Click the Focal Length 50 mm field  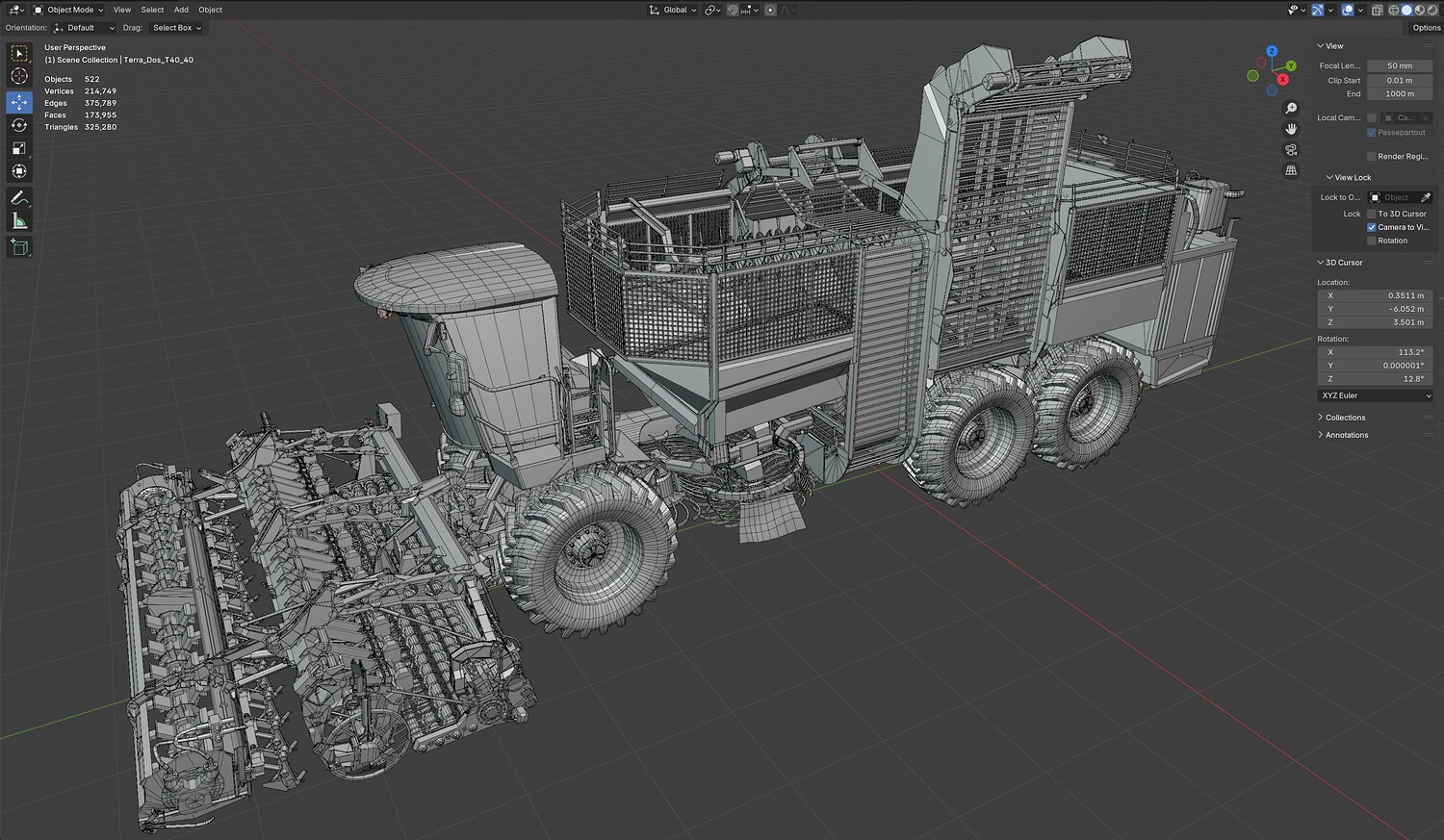click(1400, 65)
